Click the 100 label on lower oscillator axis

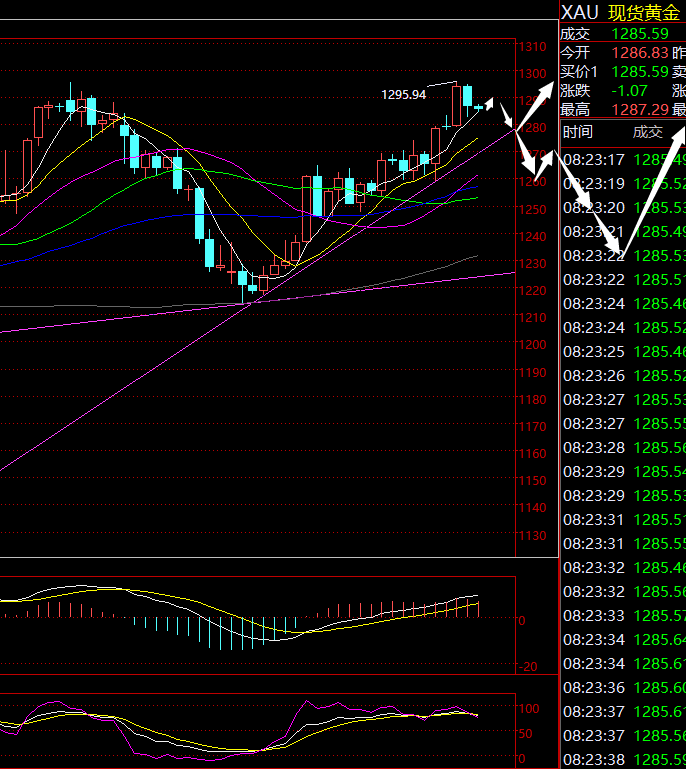pyautogui.click(x=529, y=709)
